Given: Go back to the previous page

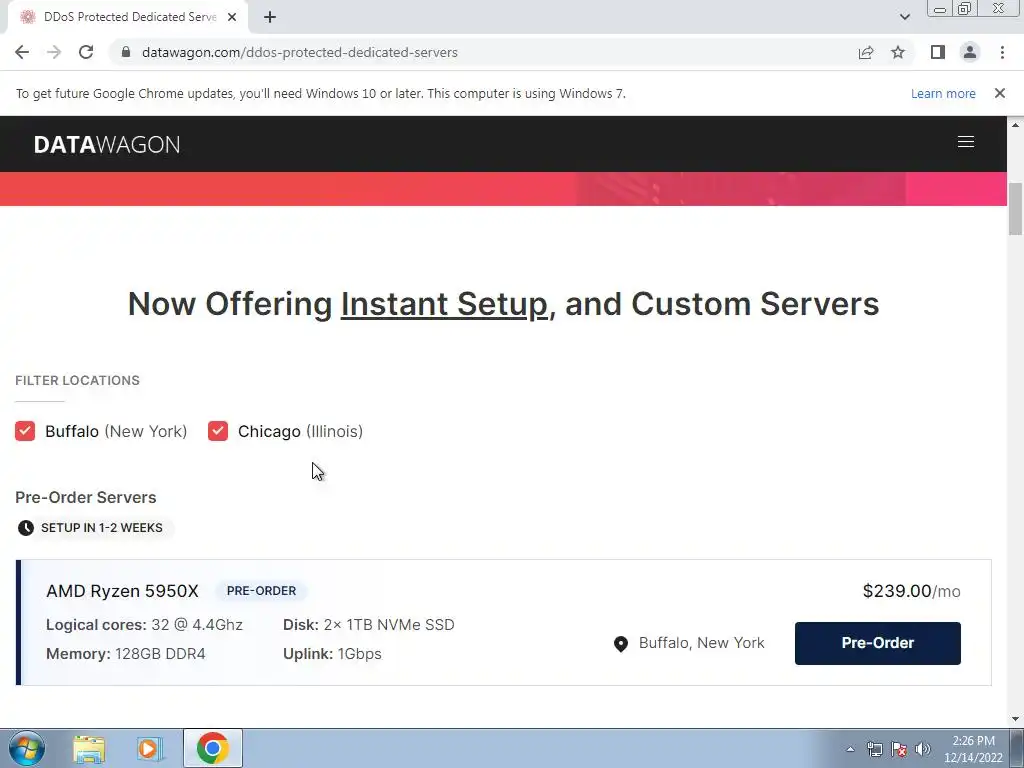Looking at the screenshot, I should (22, 52).
